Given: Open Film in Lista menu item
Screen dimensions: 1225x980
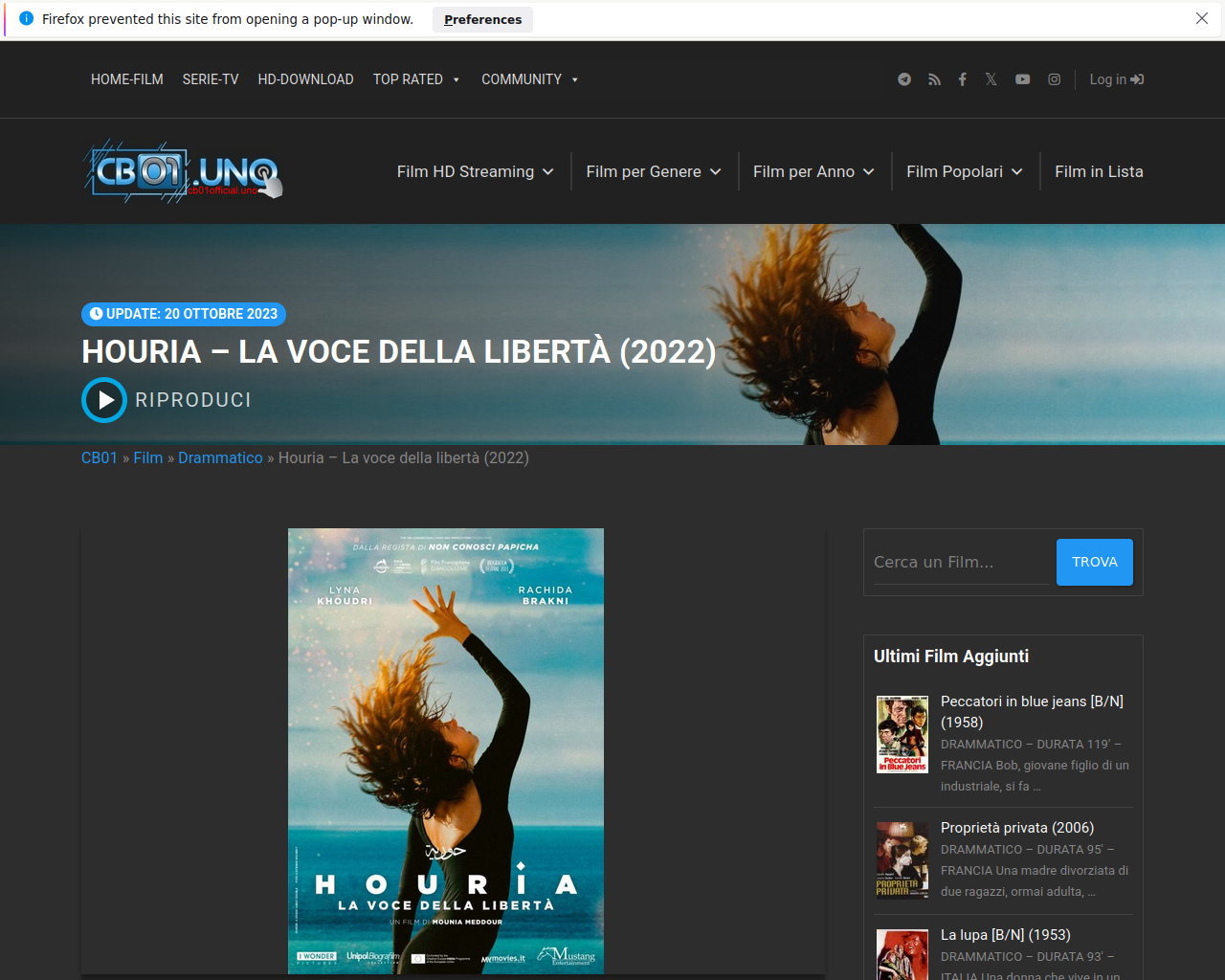Looking at the screenshot, I should tap(1099, 171).
